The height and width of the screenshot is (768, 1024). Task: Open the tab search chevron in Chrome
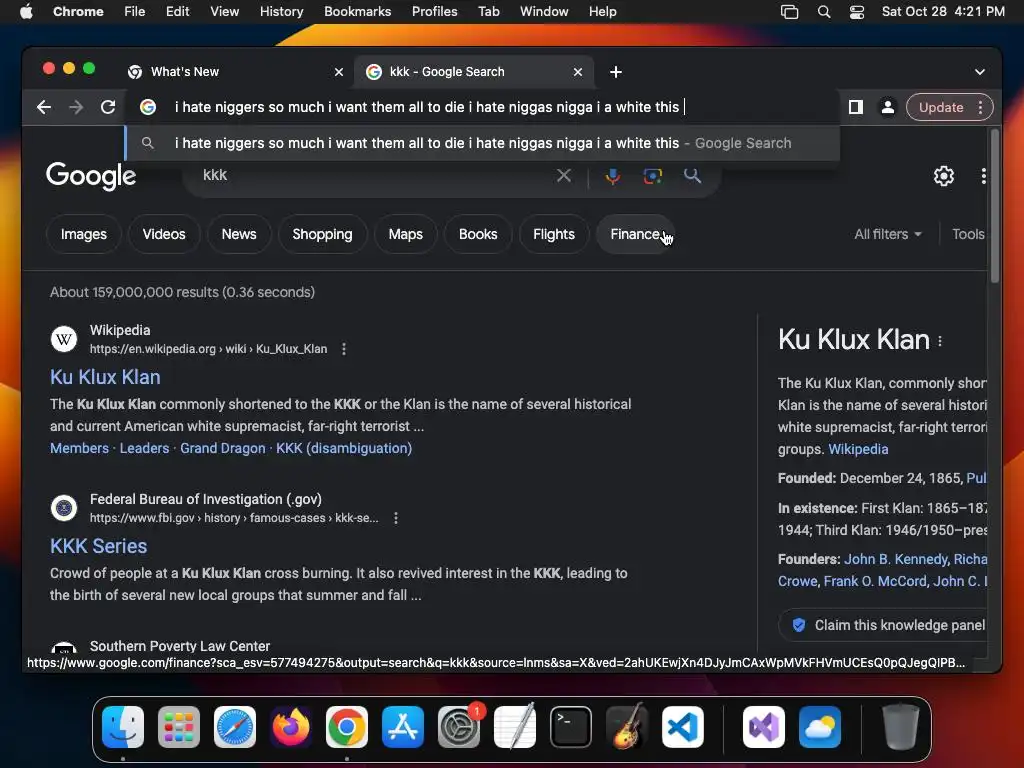(x=980, y=72)
